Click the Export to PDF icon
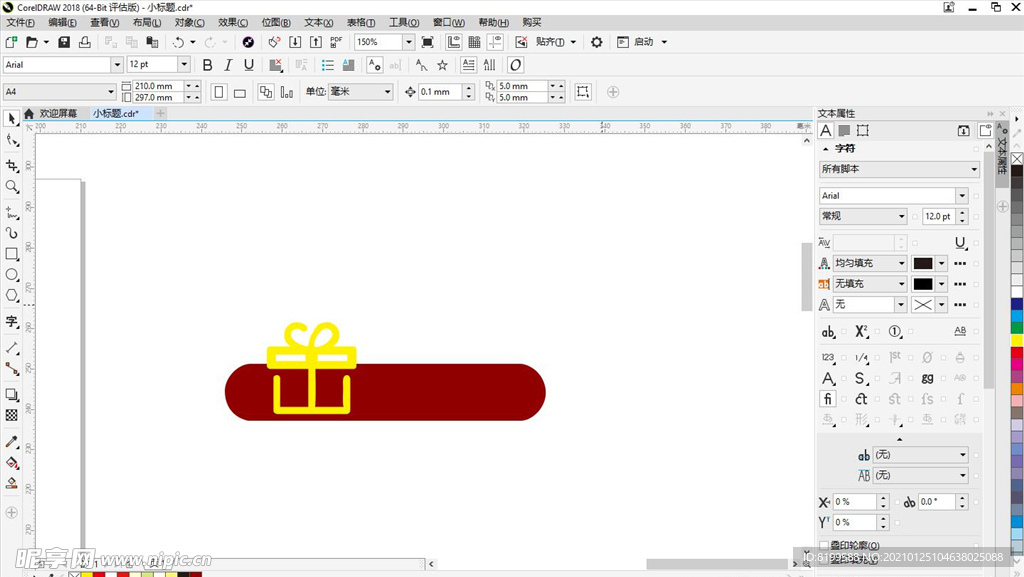 (336, 42)
